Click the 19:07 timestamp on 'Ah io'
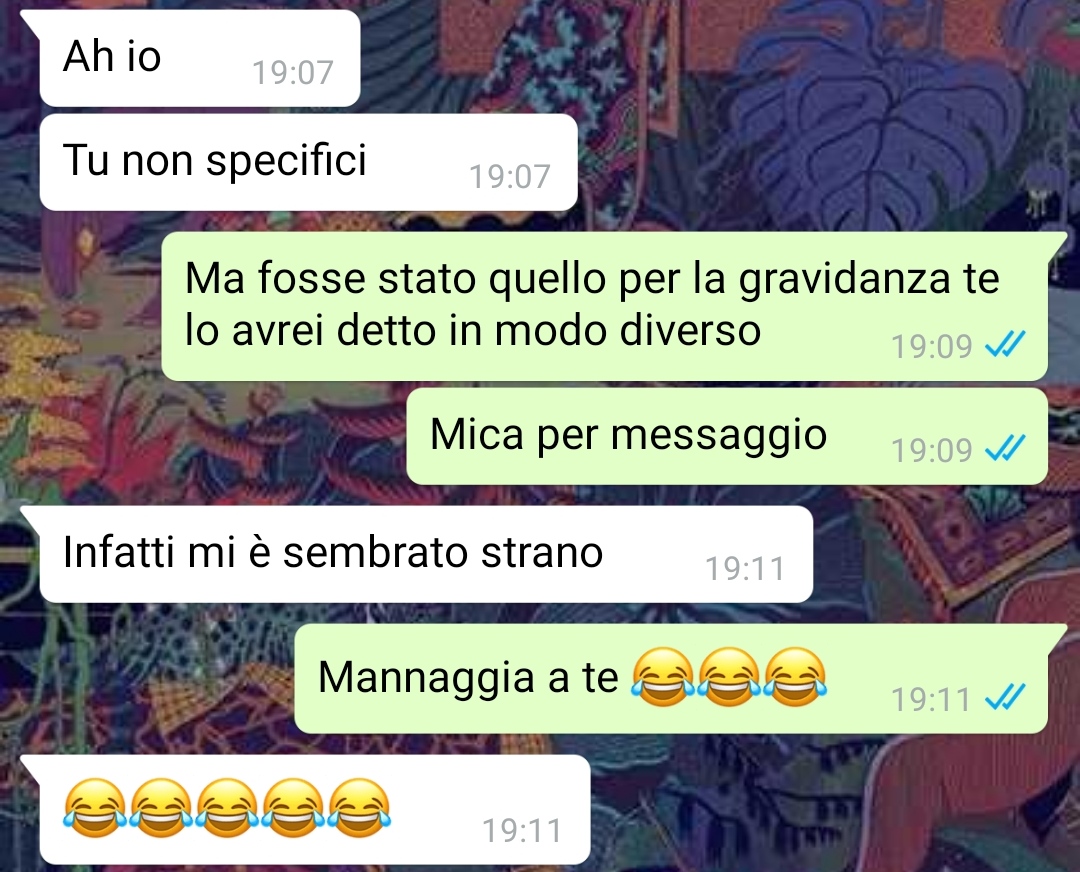 293,72
